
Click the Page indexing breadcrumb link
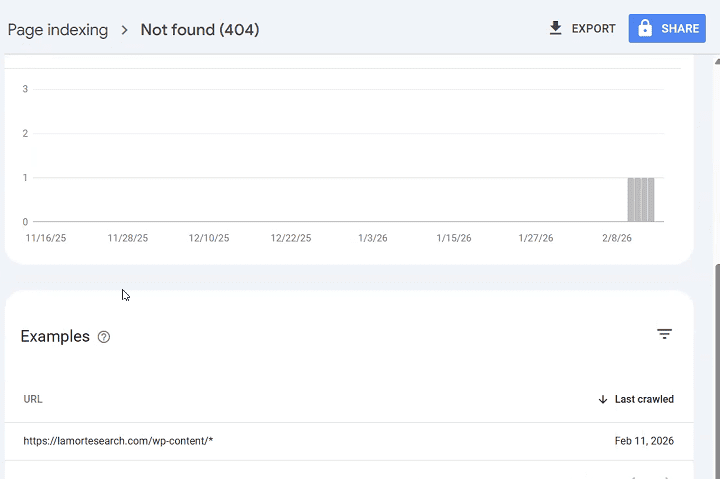click(x=58, y=30)
